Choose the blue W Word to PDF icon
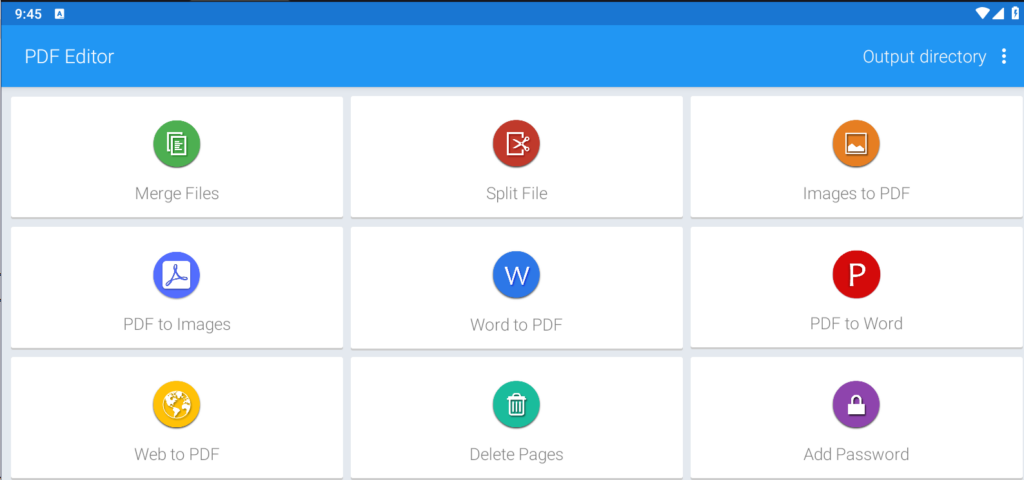Screen dimensions: 1024x480 point(517,275)
